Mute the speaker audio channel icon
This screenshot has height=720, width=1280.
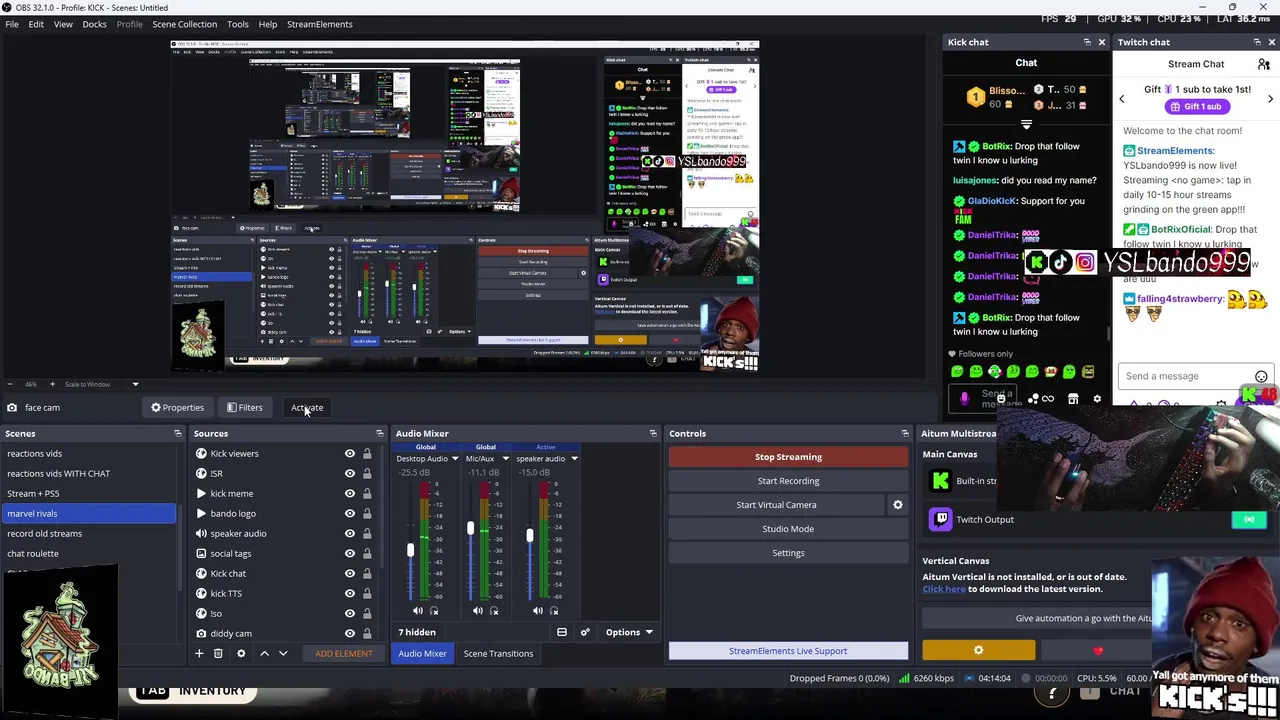pyautogui.click(x=538, y=611)
